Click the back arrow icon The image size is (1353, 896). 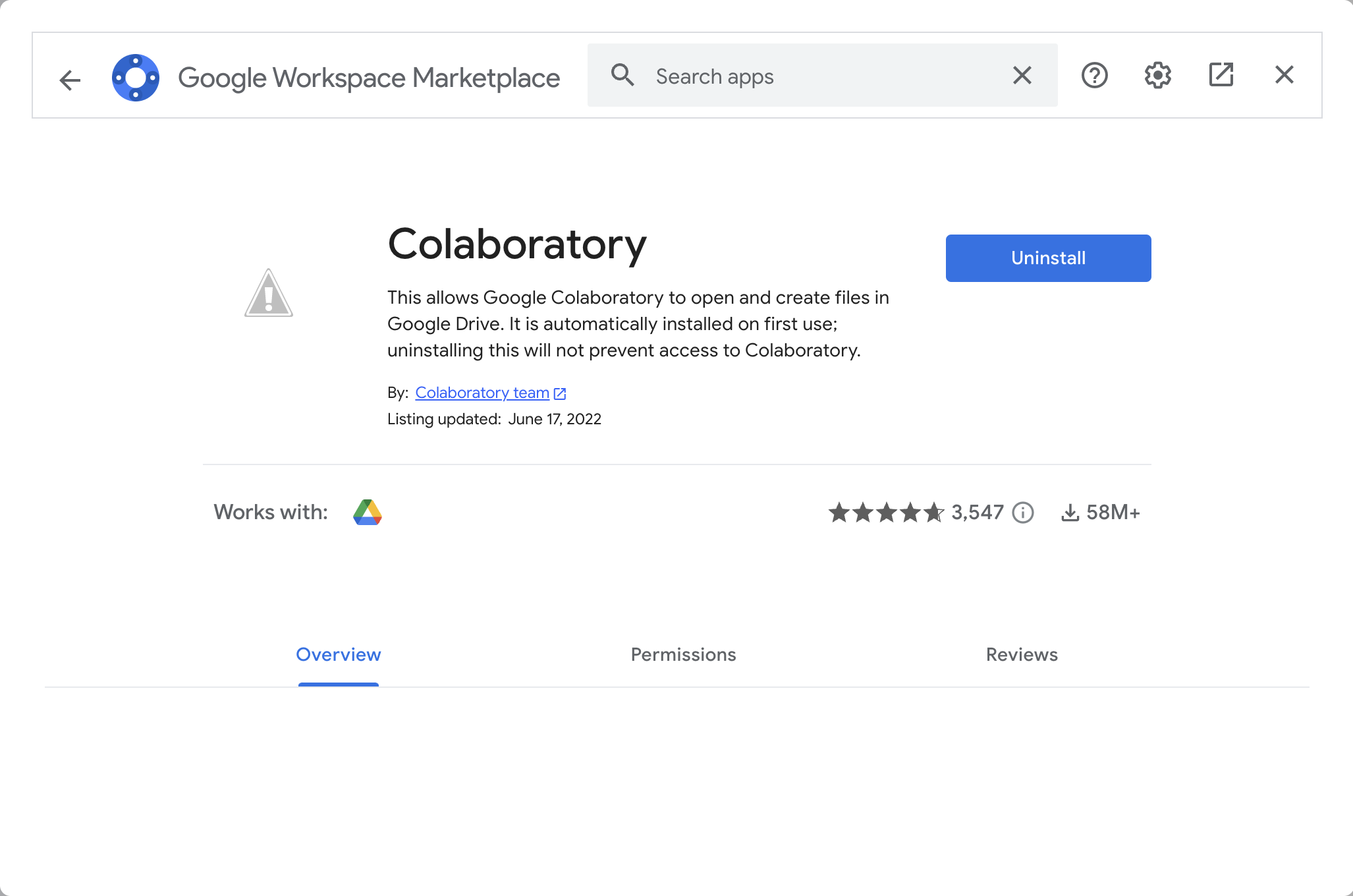[x=70, y=79]
